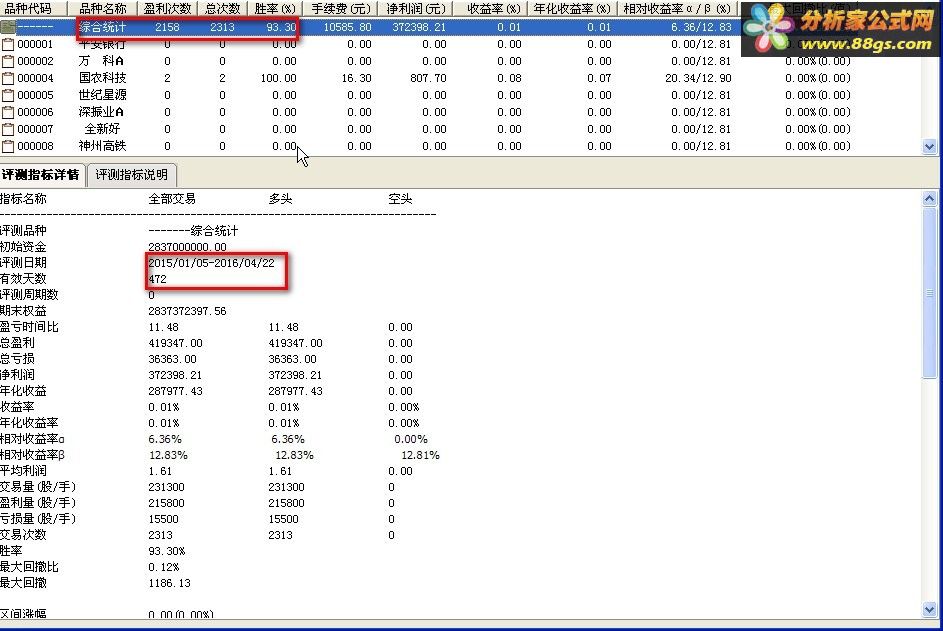Select stock row 世纪星源
This screenshot has width=943, height=631.
(460, 95)
